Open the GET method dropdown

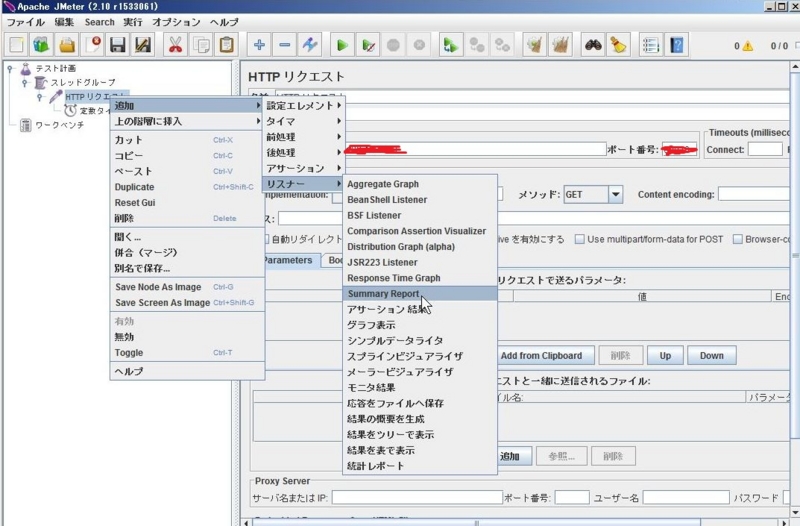pos(615,194)
